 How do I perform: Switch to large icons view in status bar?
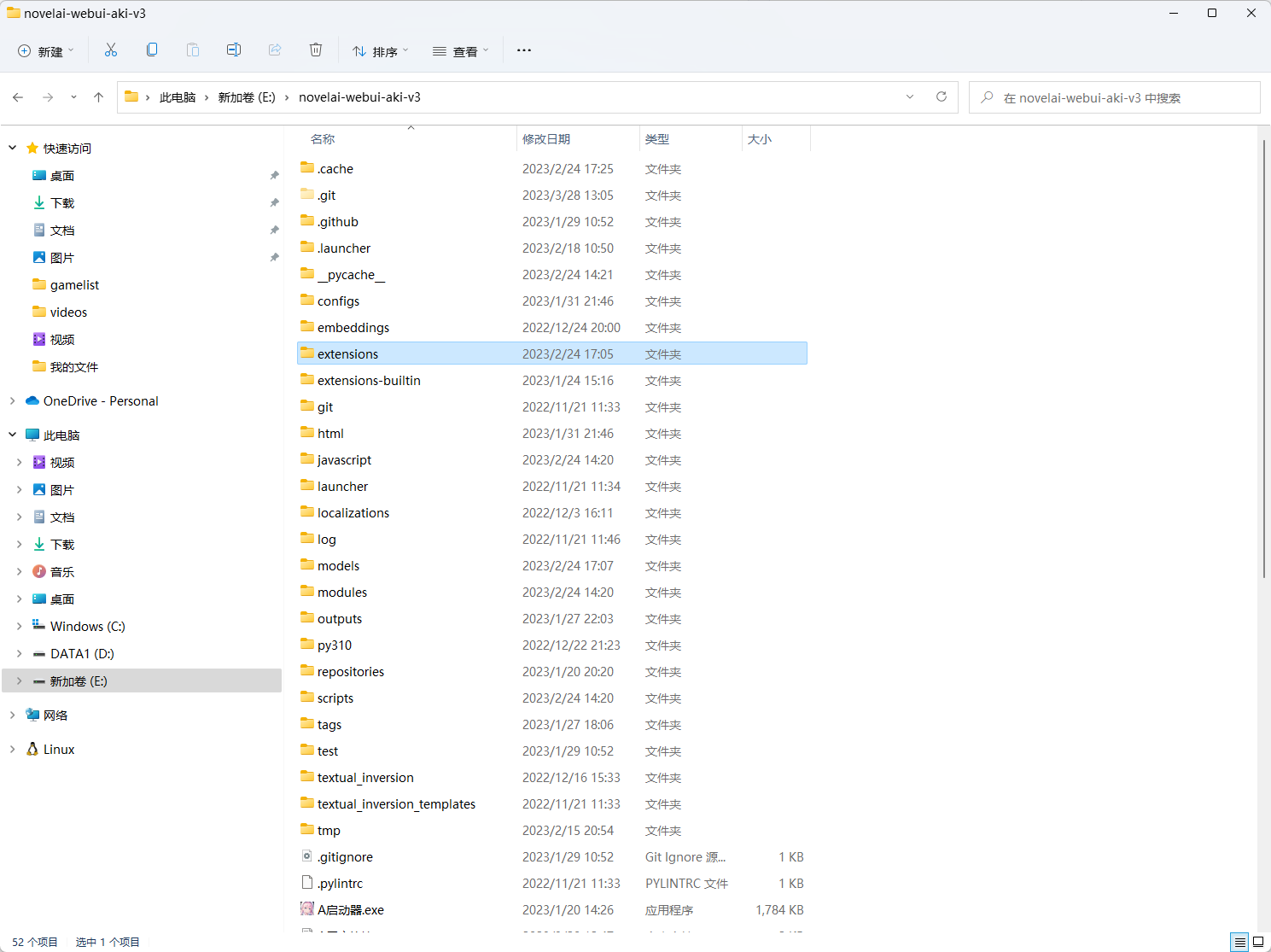point(1258,942)
